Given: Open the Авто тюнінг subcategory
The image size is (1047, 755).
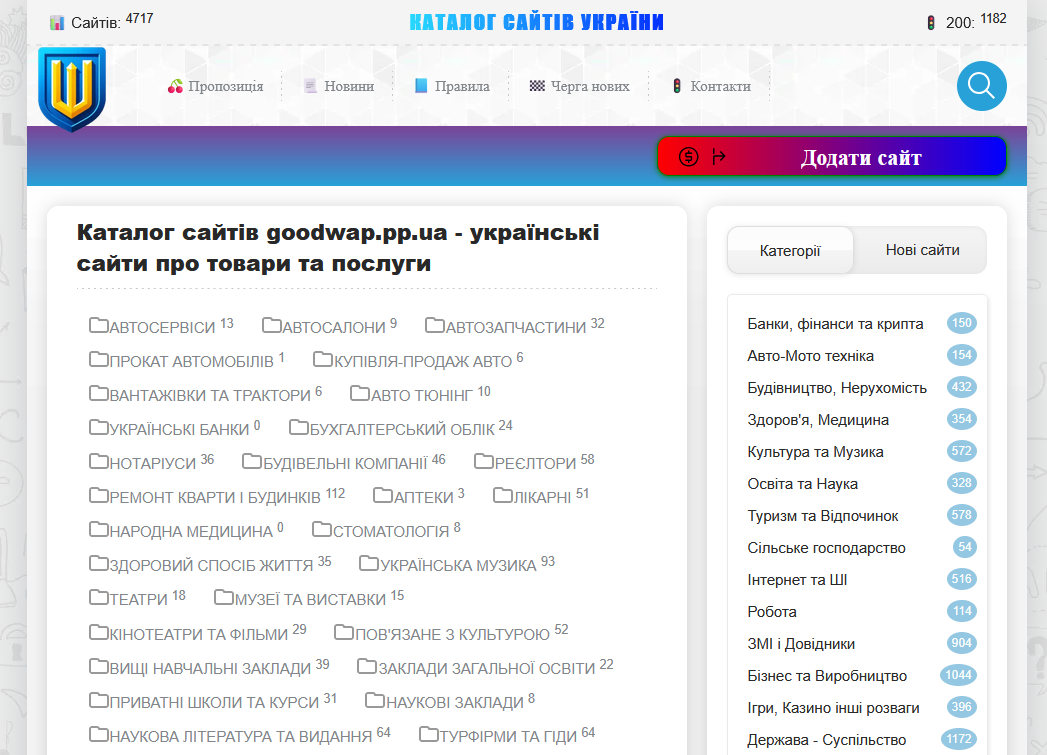Looking at the screenshot, I should 421,395.
